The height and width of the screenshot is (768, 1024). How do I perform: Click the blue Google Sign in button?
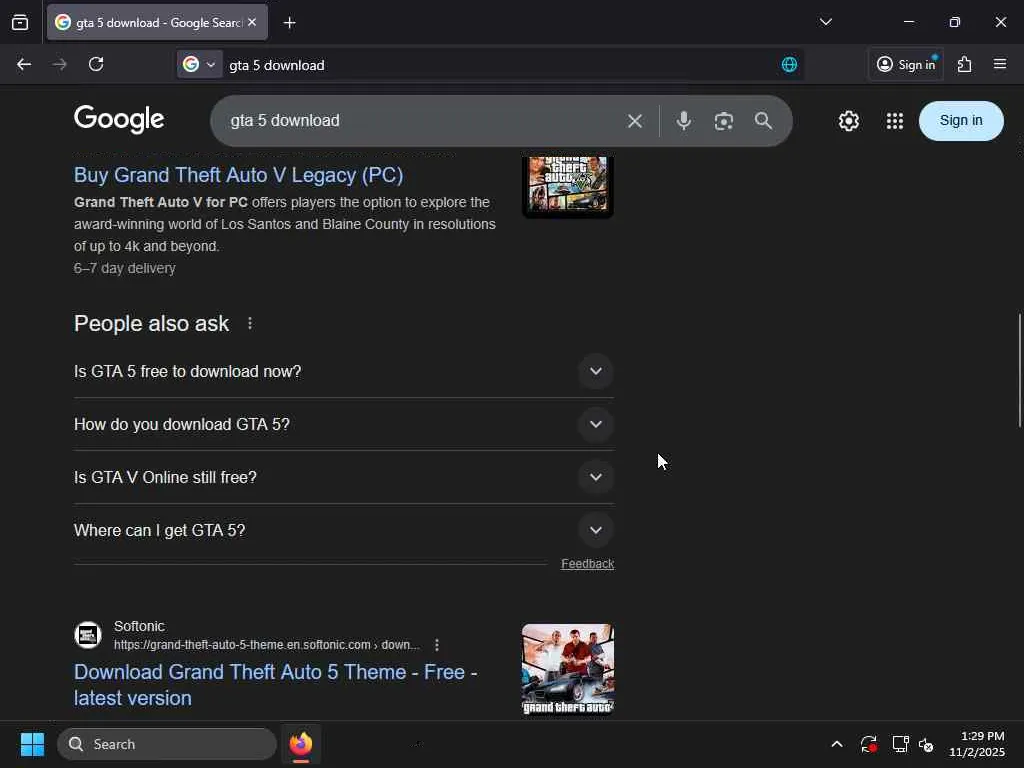coord(961,121)
